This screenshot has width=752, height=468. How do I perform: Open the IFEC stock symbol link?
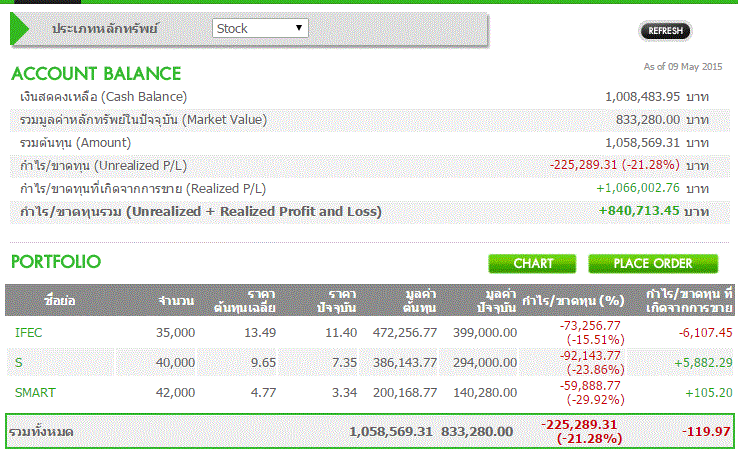[29, 332]
